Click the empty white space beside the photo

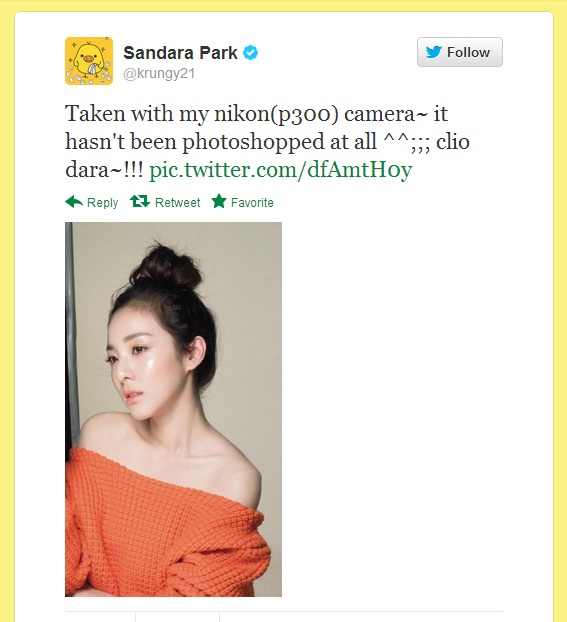[x=391, y=409]
